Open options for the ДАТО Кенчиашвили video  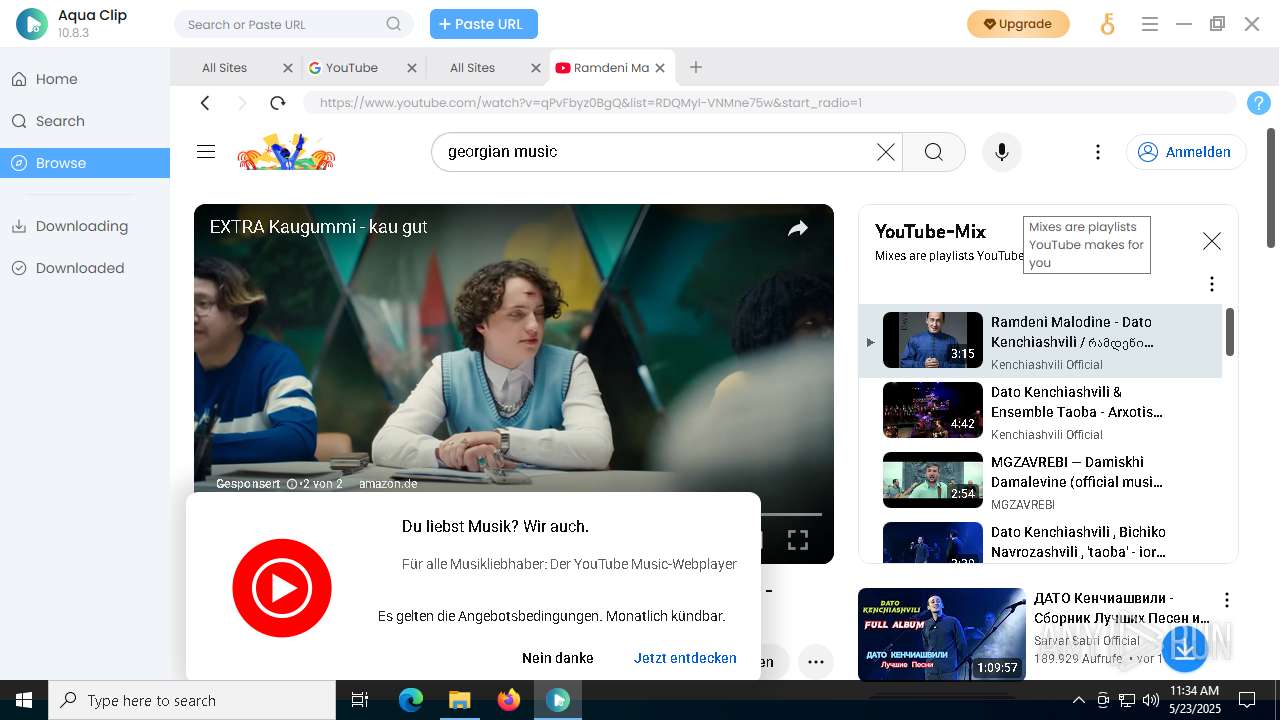(x=1227, y=600)
